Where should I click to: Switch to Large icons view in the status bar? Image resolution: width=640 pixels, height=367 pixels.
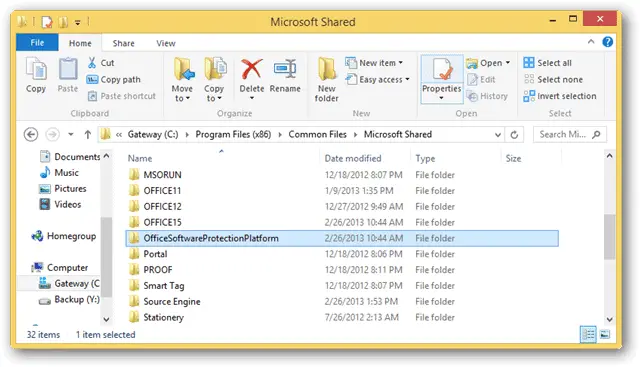(605, 335)
